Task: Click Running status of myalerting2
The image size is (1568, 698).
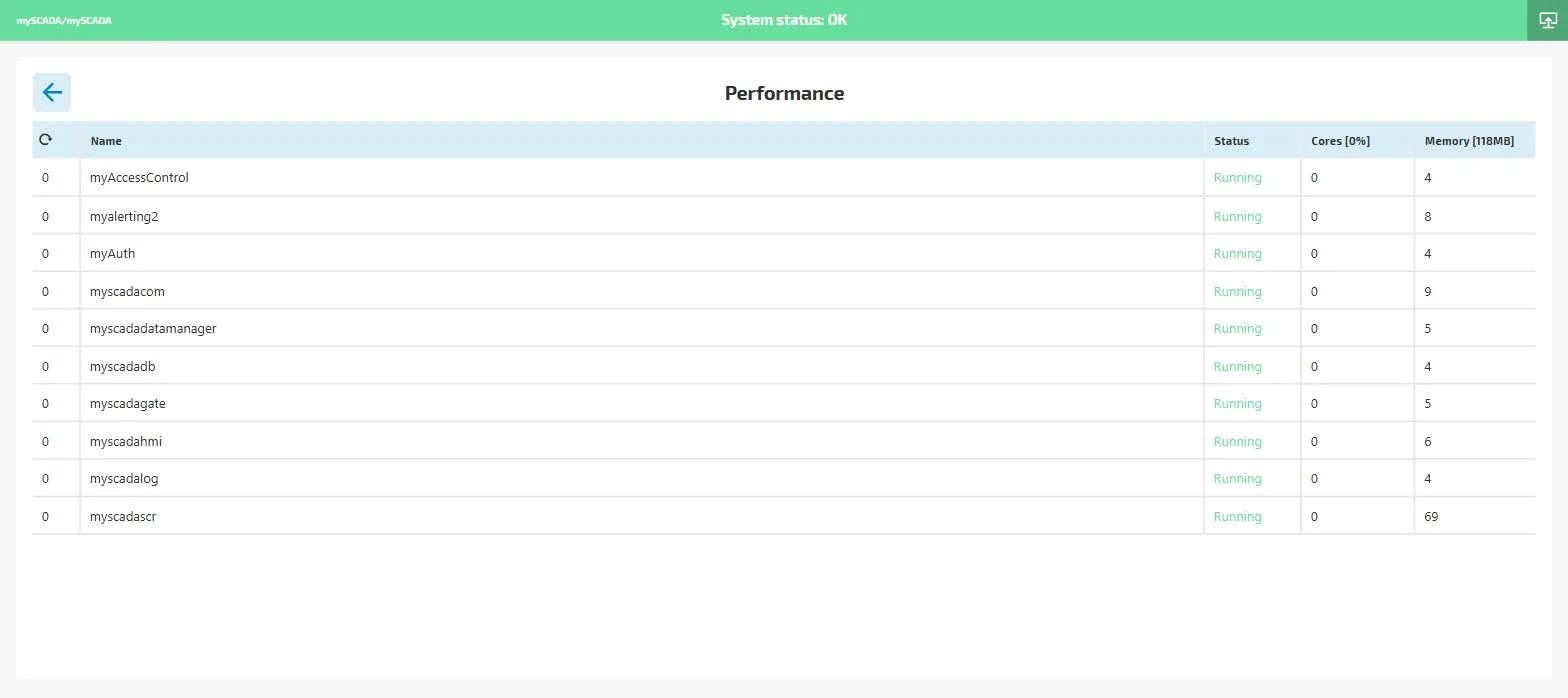Action: click(1237, 216)
